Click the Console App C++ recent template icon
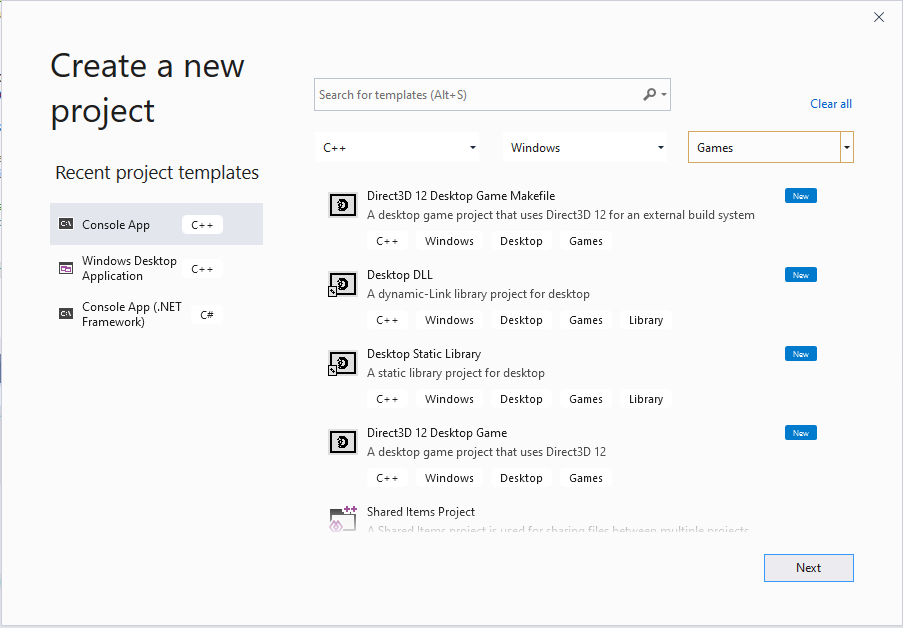Image resolution: width=903 pixels, height=628 pixels. click(66, 224)
